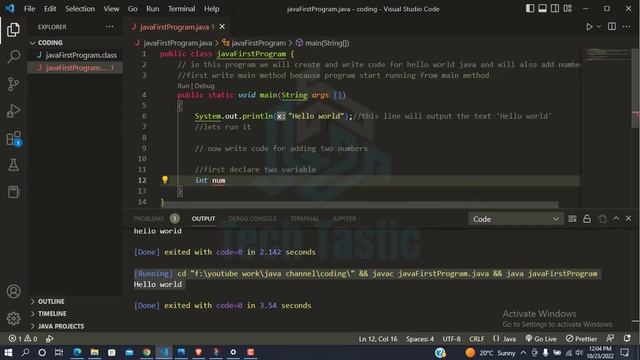
Task: Toggle panel layout icon
Action: [x=542, y=9]
